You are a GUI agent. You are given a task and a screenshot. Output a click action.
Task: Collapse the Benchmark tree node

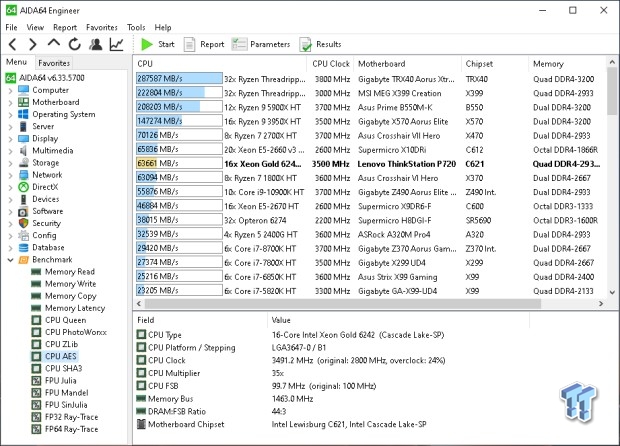click(x=11, y=260)
